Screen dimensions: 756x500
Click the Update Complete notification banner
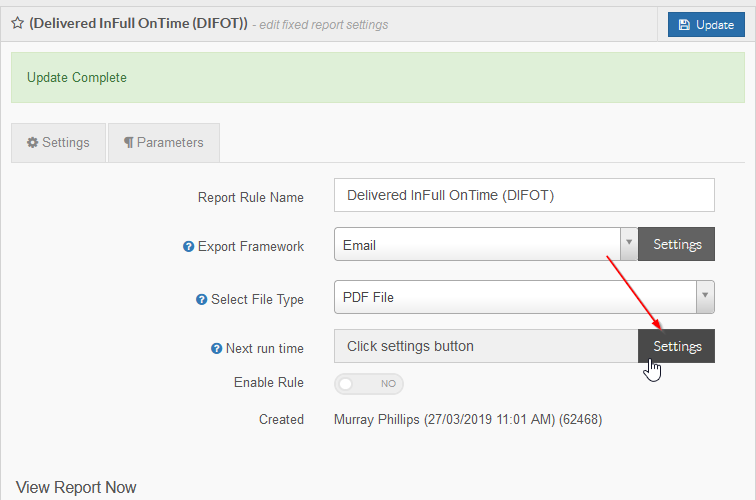(x=378, y=78)
